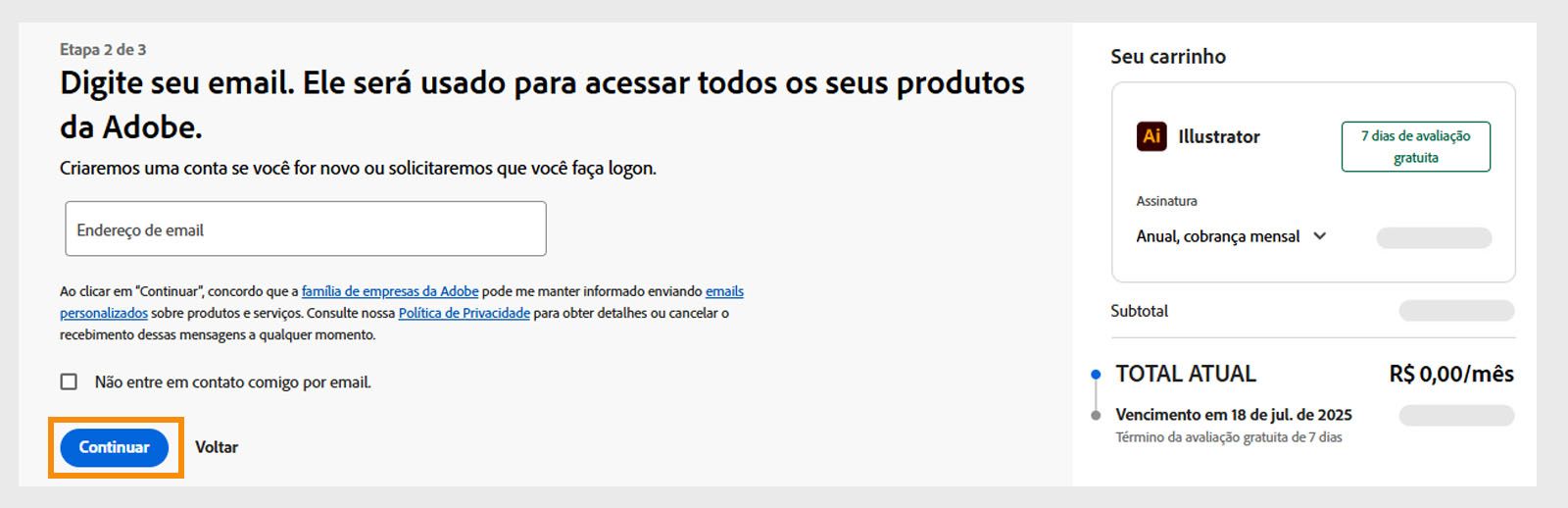This screenshot has height=508, width=1568.
Task: Select the Illustrator product name in cart
Action: pos(1219,136)
